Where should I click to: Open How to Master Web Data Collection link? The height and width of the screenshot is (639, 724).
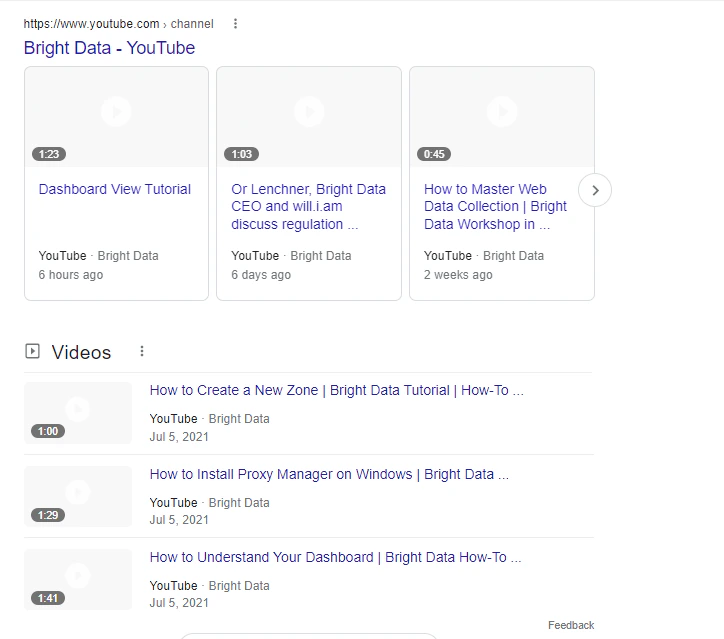495,207
